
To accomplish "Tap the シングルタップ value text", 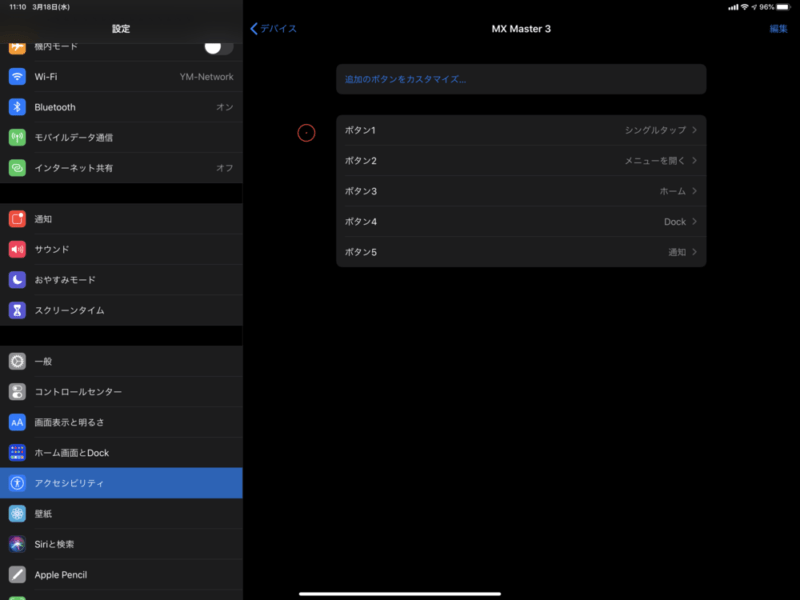I will point(655,130).
